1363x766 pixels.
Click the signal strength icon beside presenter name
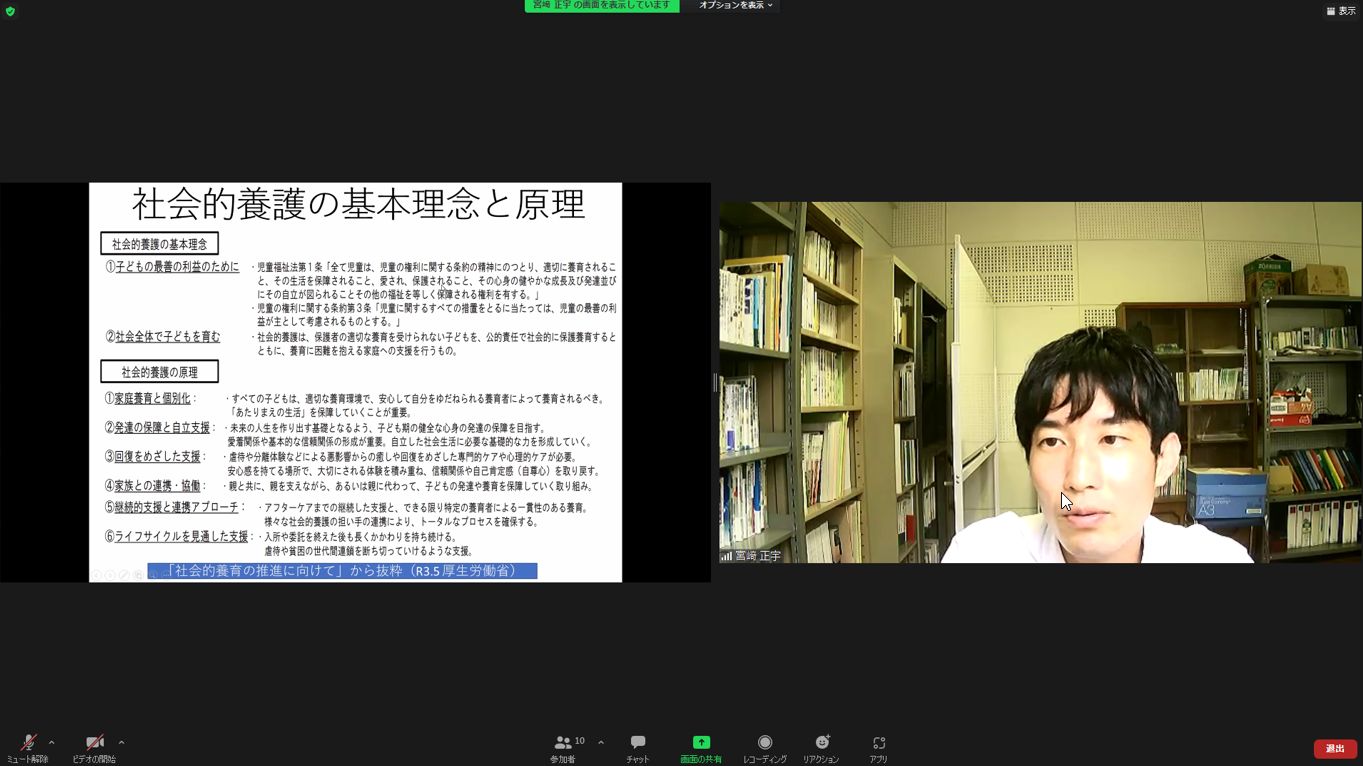pyautogui.click(x=726, y=556)
